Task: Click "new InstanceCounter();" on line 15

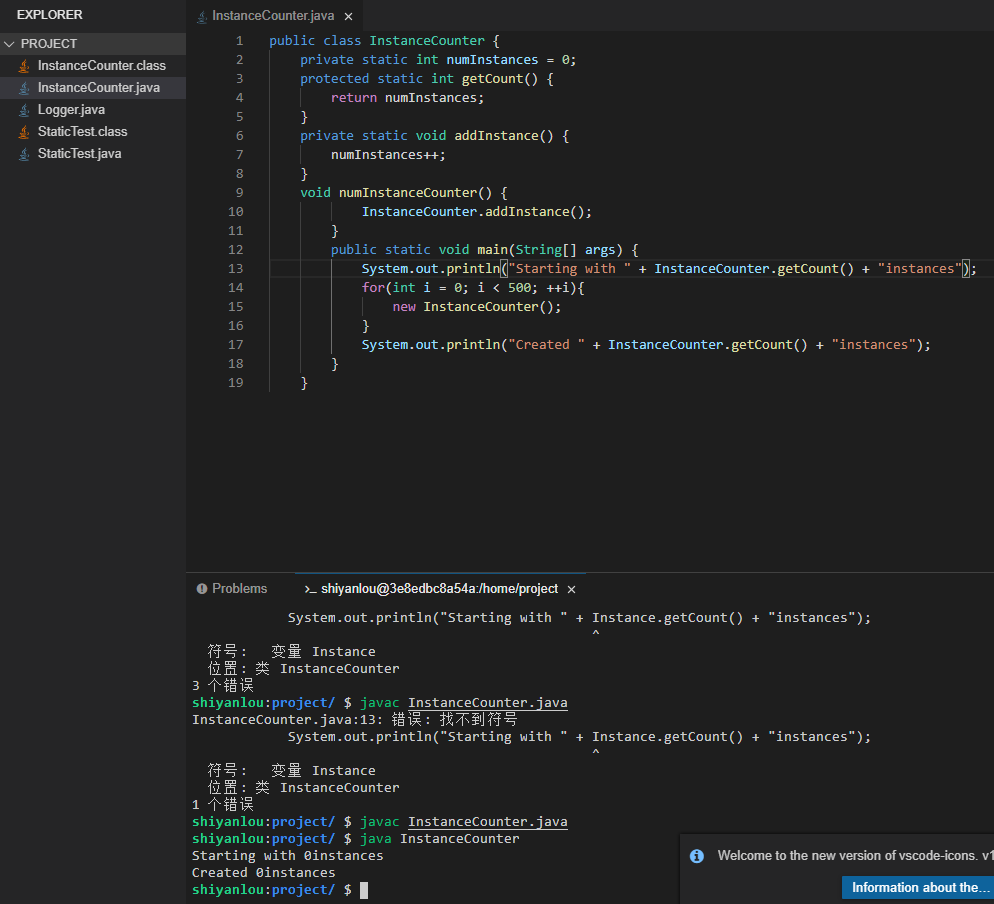Action: [477, 307]
